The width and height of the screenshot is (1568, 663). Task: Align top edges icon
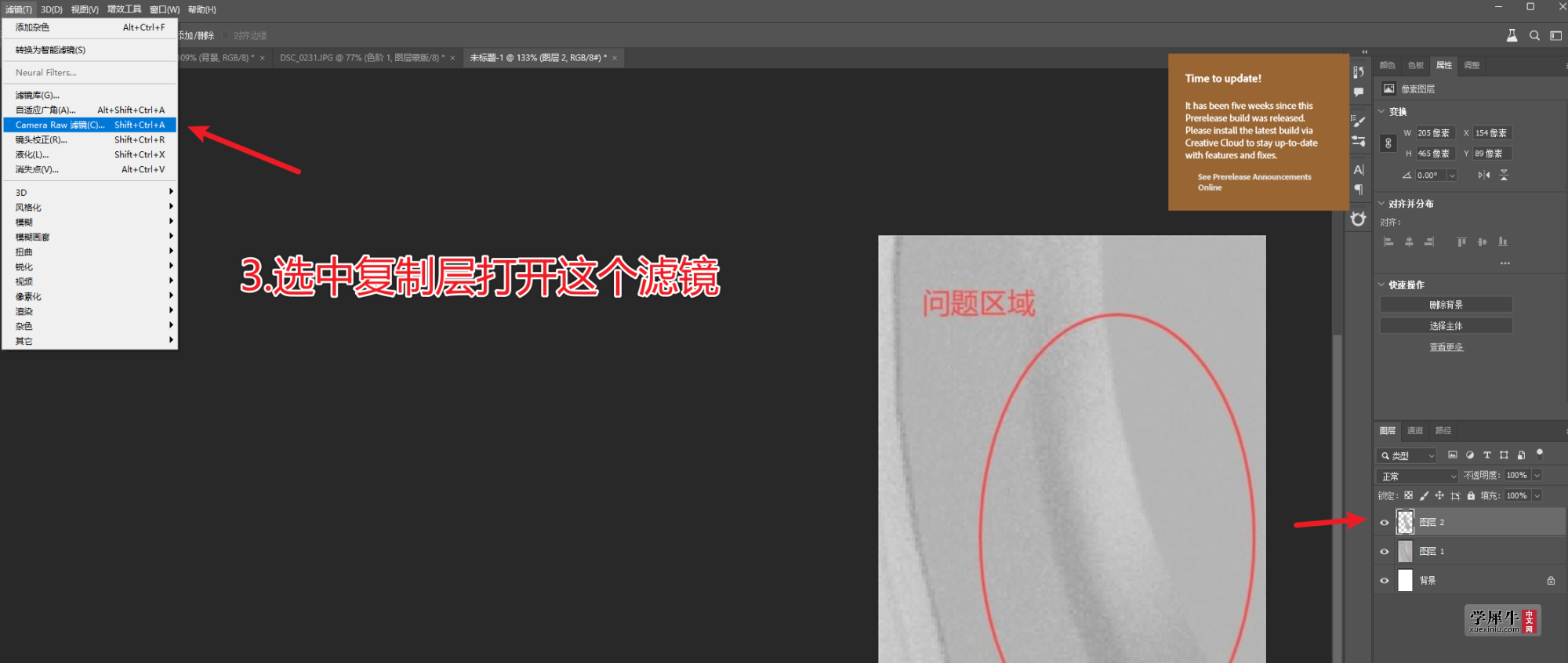(x=1461, y=242)
